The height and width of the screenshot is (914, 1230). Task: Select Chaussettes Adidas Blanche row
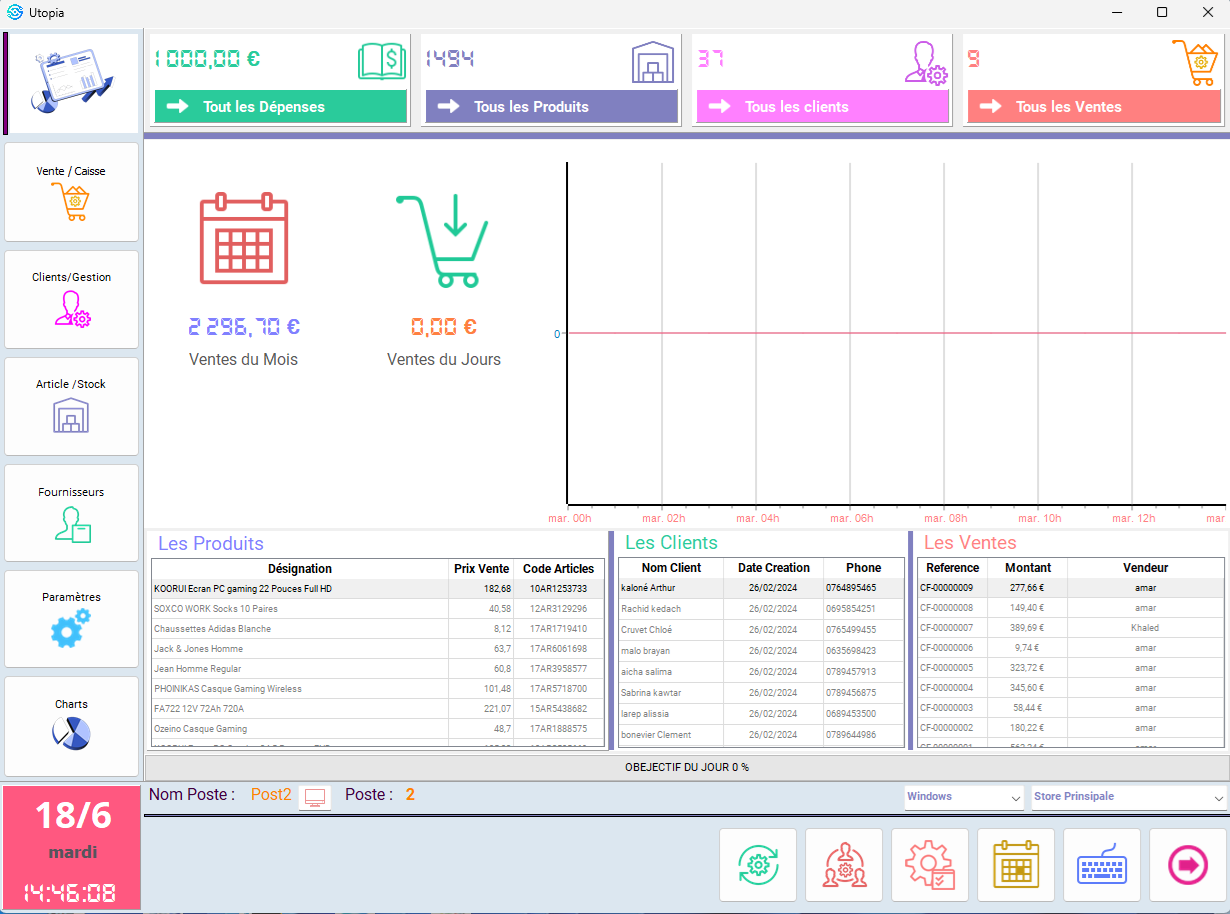378,629
